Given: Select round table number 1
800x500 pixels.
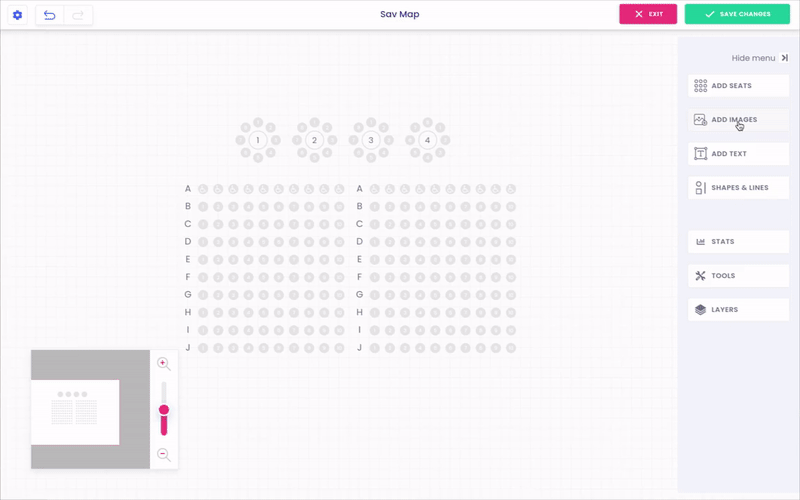Looking at the screenshot, I should click(x=258, y=140).
